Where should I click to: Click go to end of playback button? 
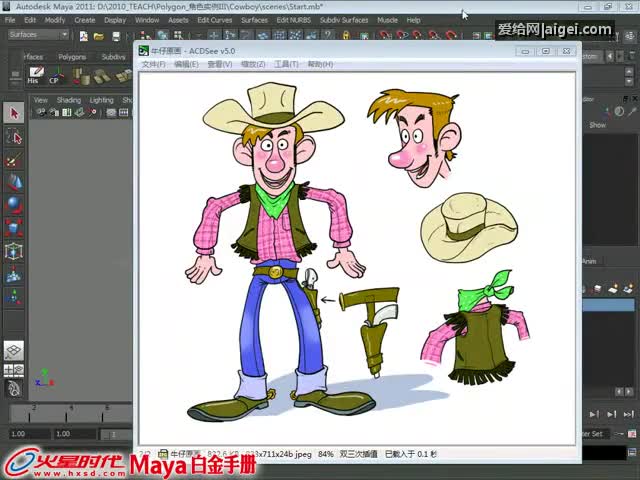[x=629, y=414]
